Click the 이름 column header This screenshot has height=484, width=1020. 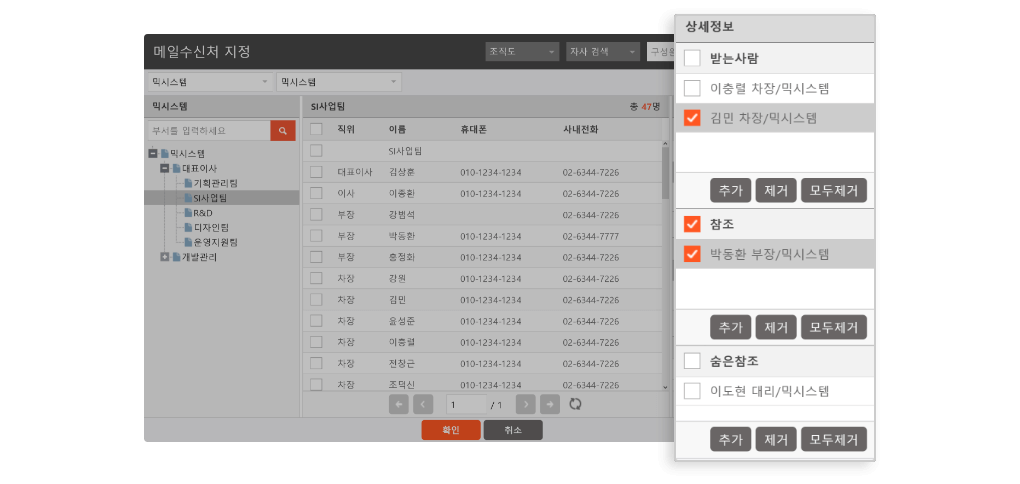pos(397,129)
